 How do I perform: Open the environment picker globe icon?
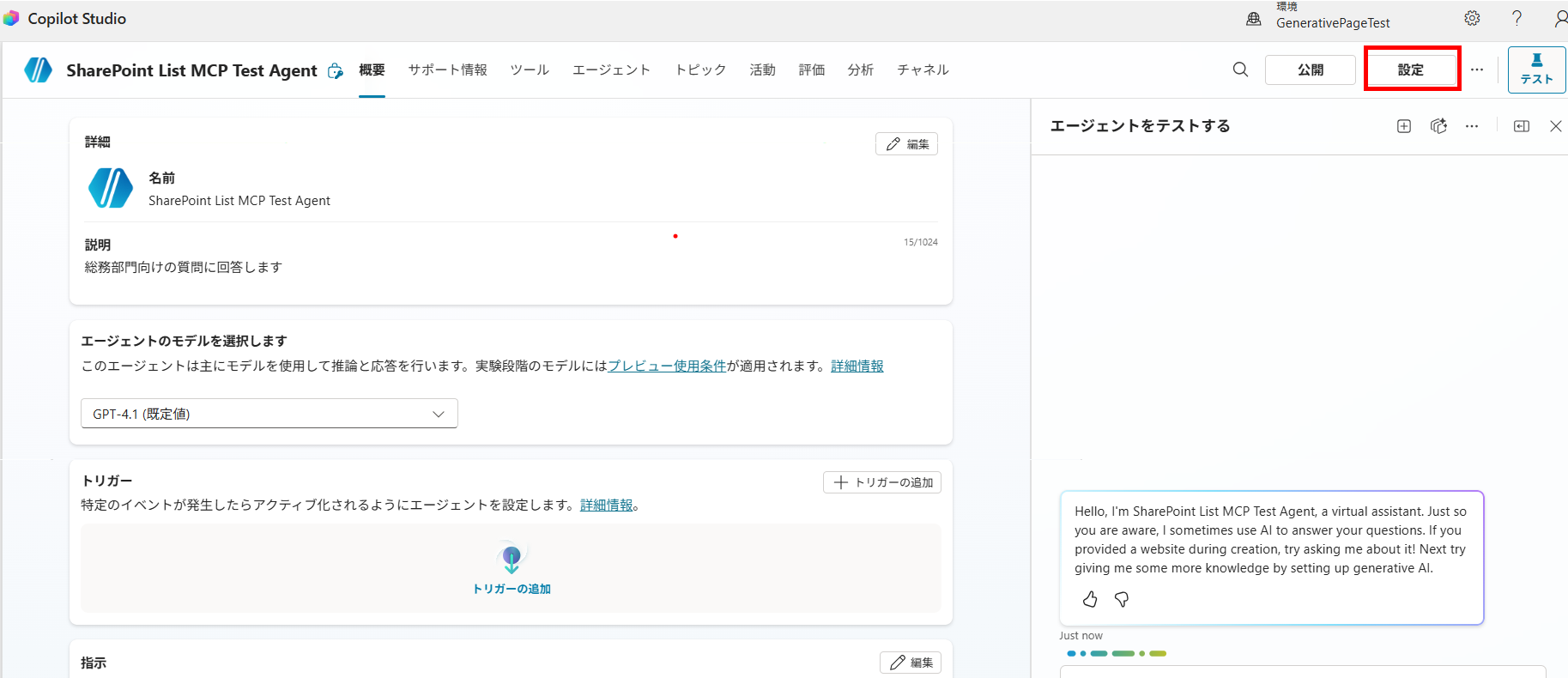point(1254,19)
